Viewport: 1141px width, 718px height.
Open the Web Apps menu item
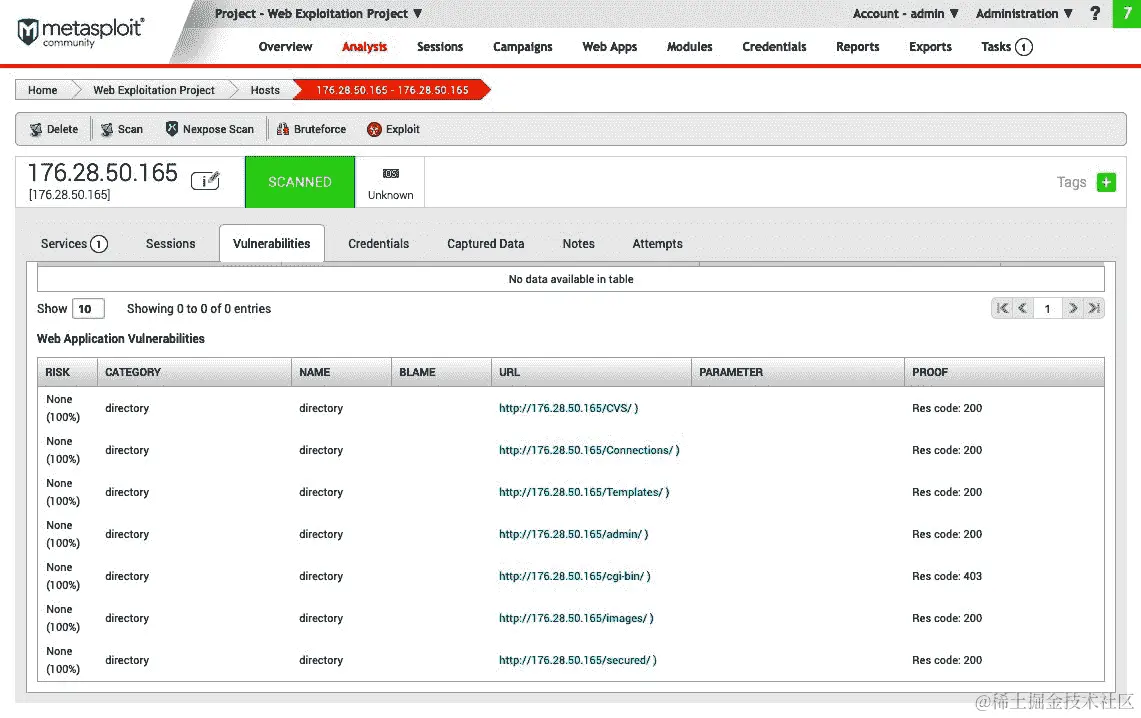(x=610, y=47)
